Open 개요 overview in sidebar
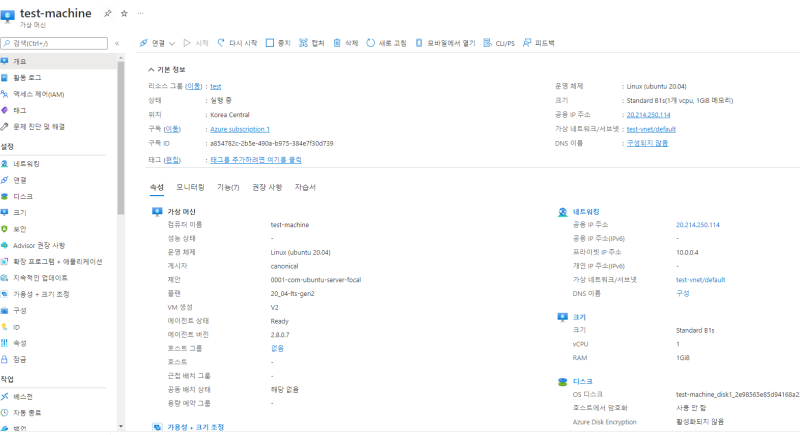The width and height of the screenshot is (800, 435). (59, 61)
